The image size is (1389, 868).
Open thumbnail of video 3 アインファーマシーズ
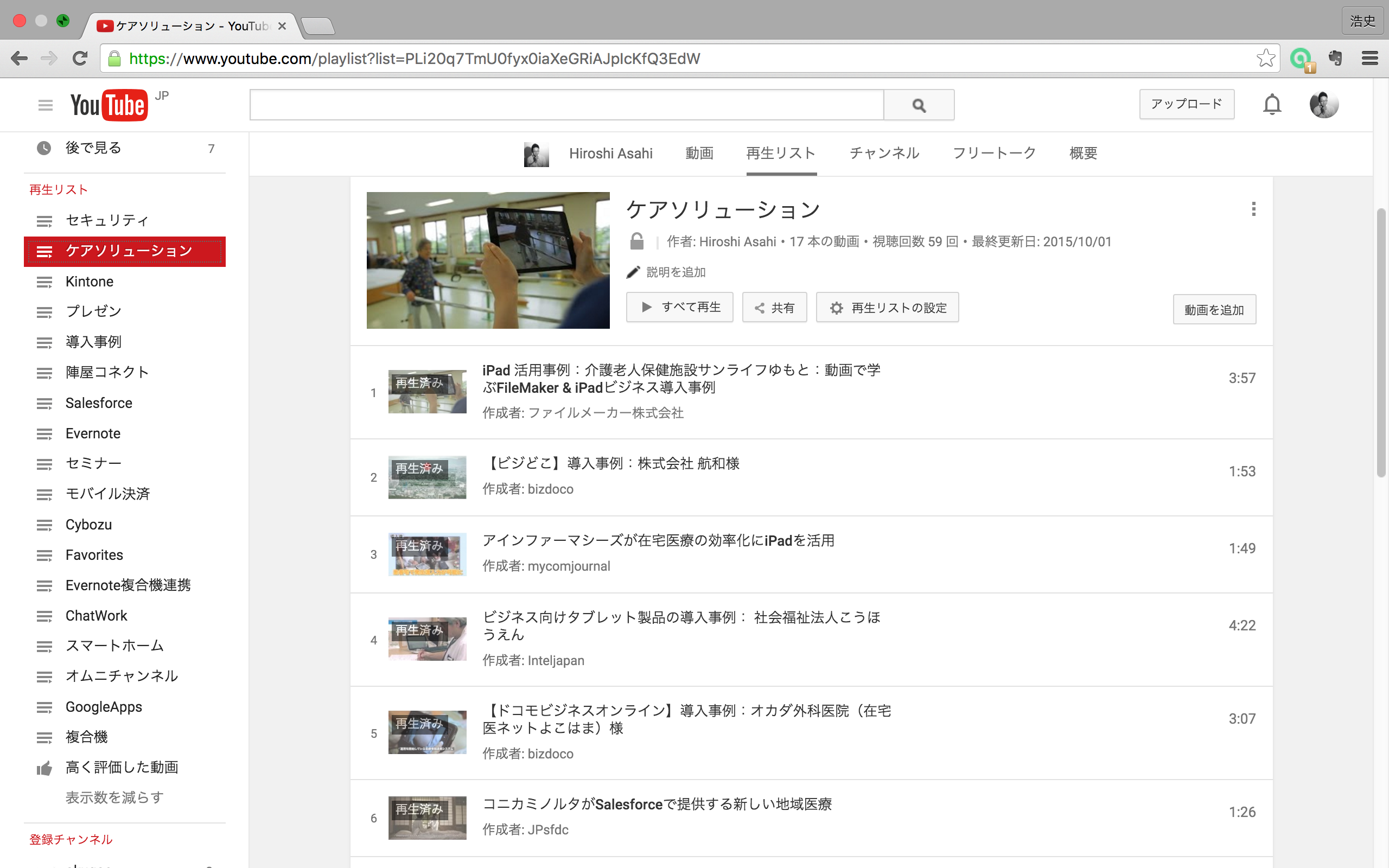pos(427,554)
